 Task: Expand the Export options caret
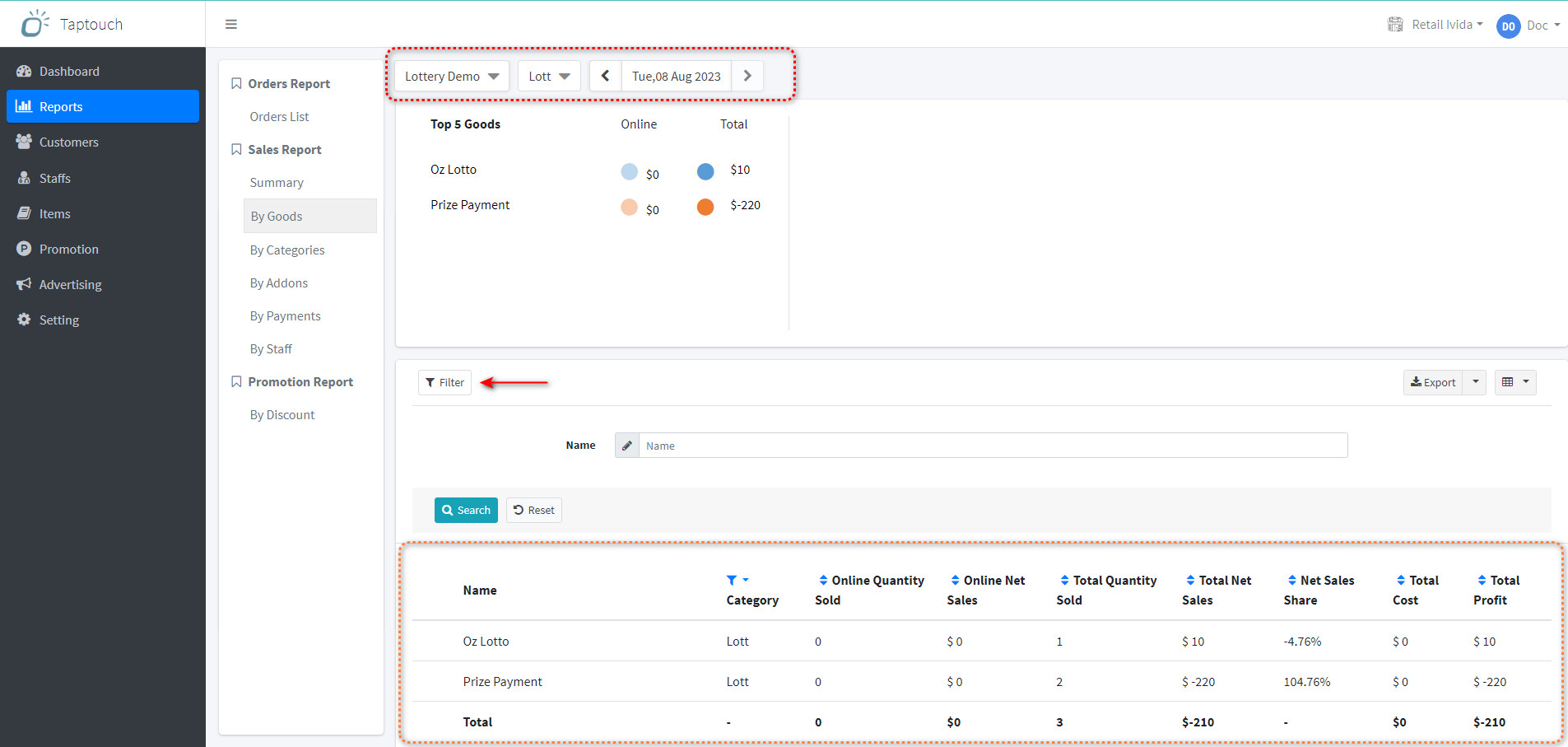[x=1475, y=382]
